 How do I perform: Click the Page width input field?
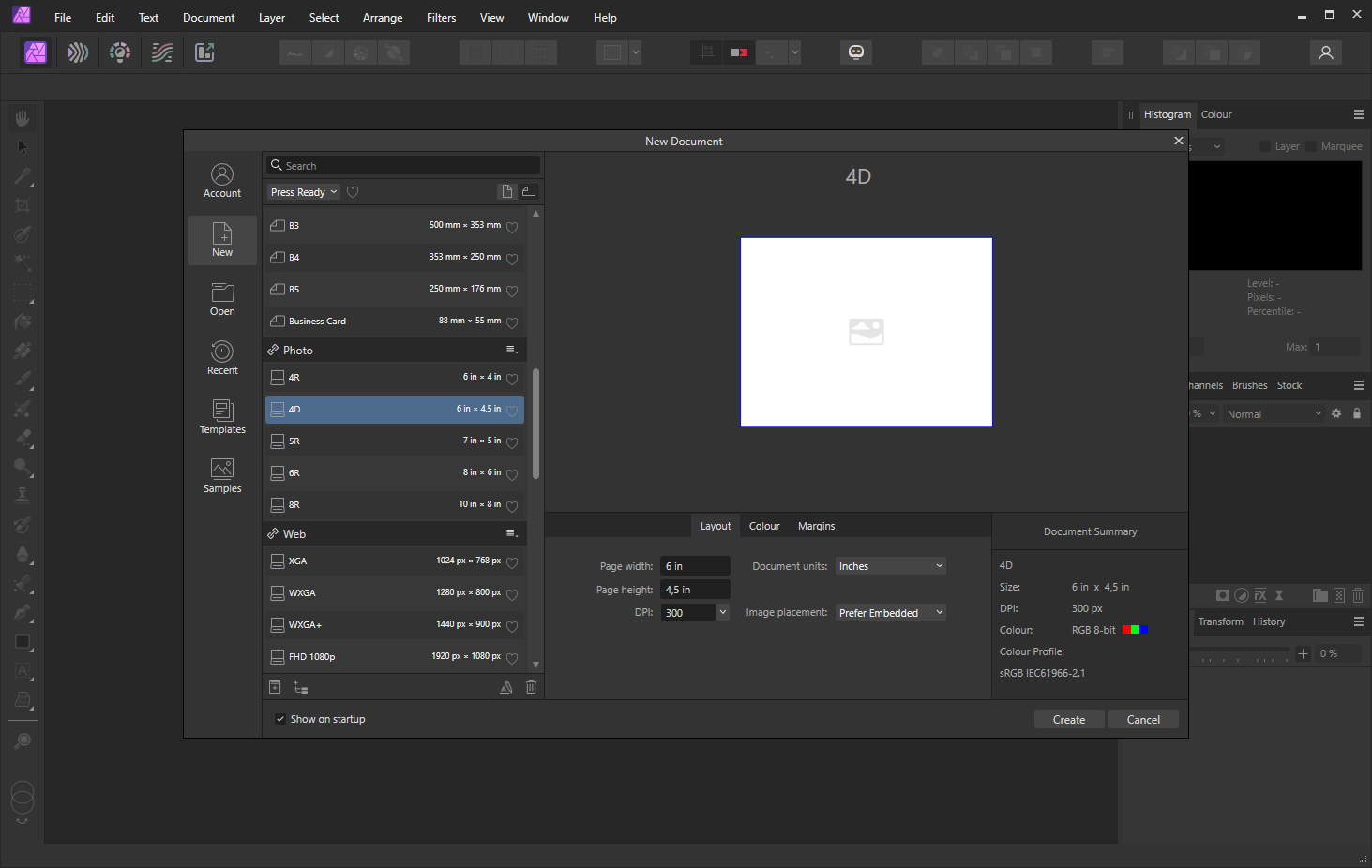695,566
